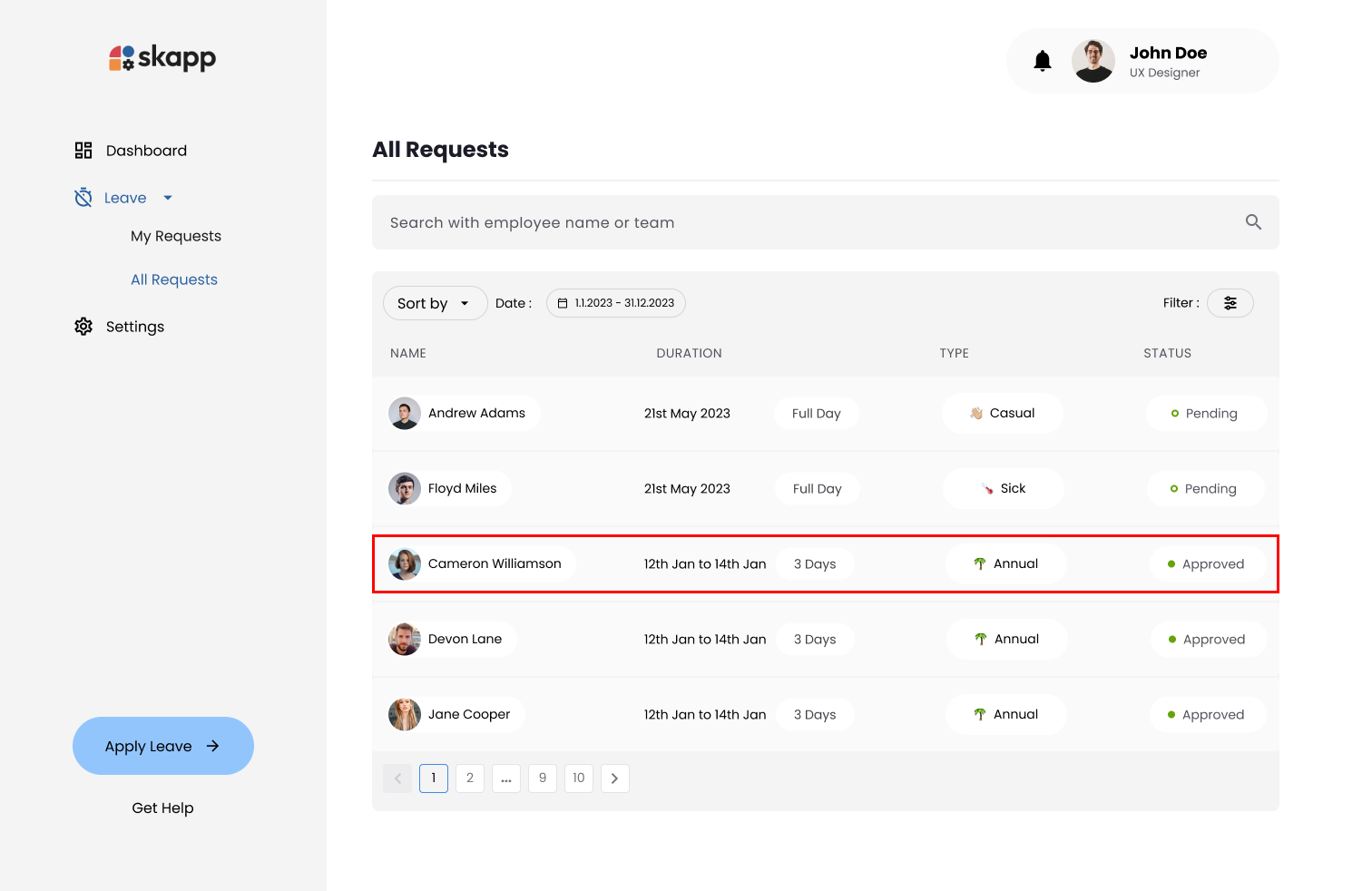Click the Apply Leave button
Image resolution: width=1372 pixels, height=891 pixels.
tap(163, 746)
